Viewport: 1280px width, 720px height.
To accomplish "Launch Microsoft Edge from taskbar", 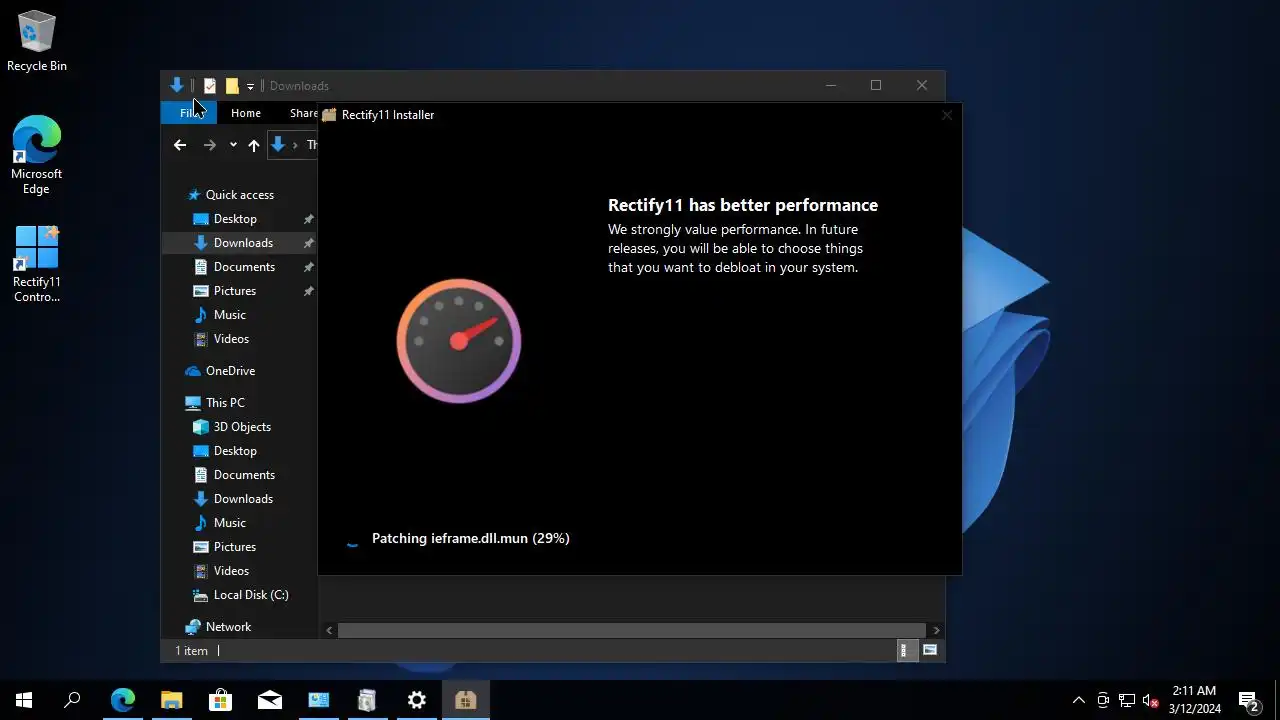I will coord(122,700).
